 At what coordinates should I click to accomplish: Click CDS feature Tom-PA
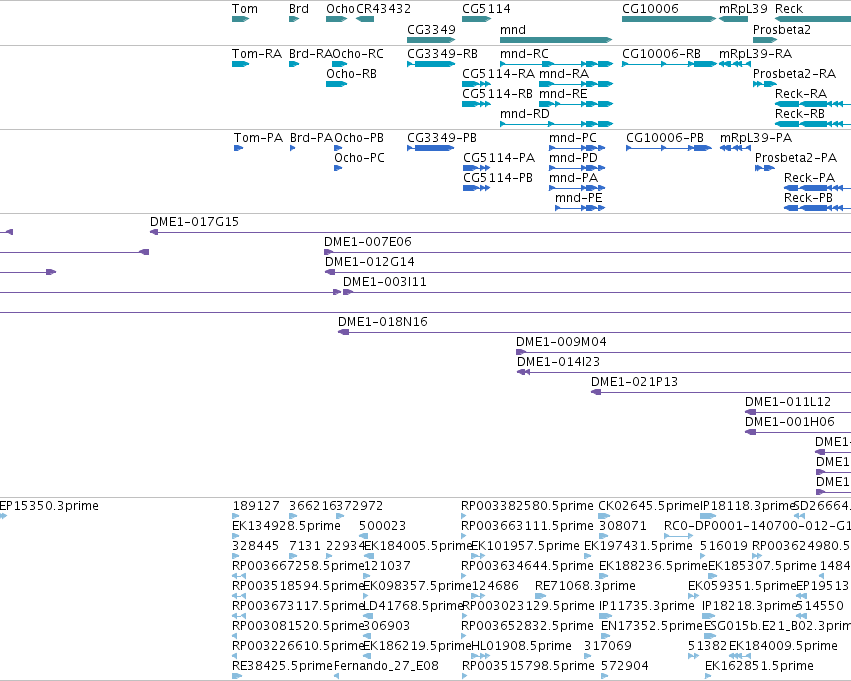238,148
